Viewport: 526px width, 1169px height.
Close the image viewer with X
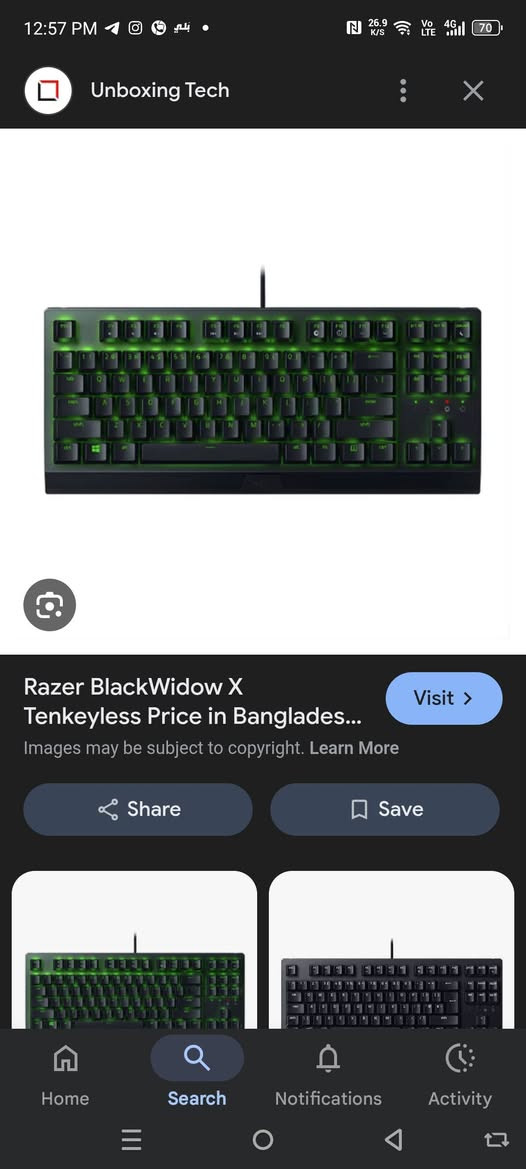click(473, 91)
